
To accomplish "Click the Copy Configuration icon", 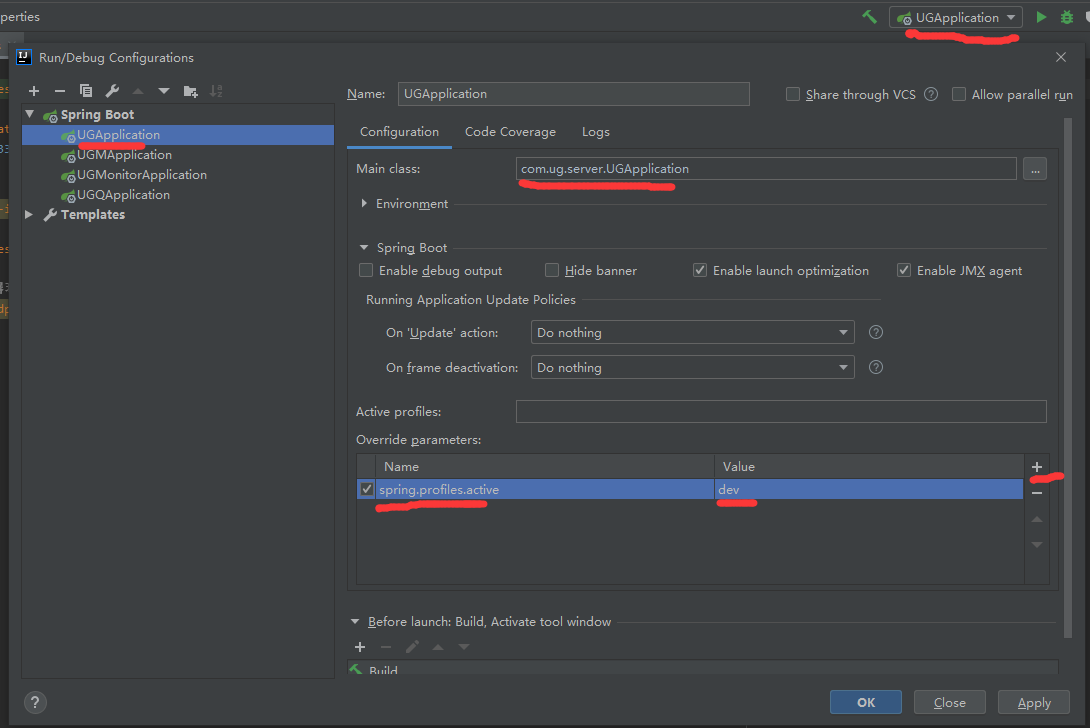I will coord(86,91).
